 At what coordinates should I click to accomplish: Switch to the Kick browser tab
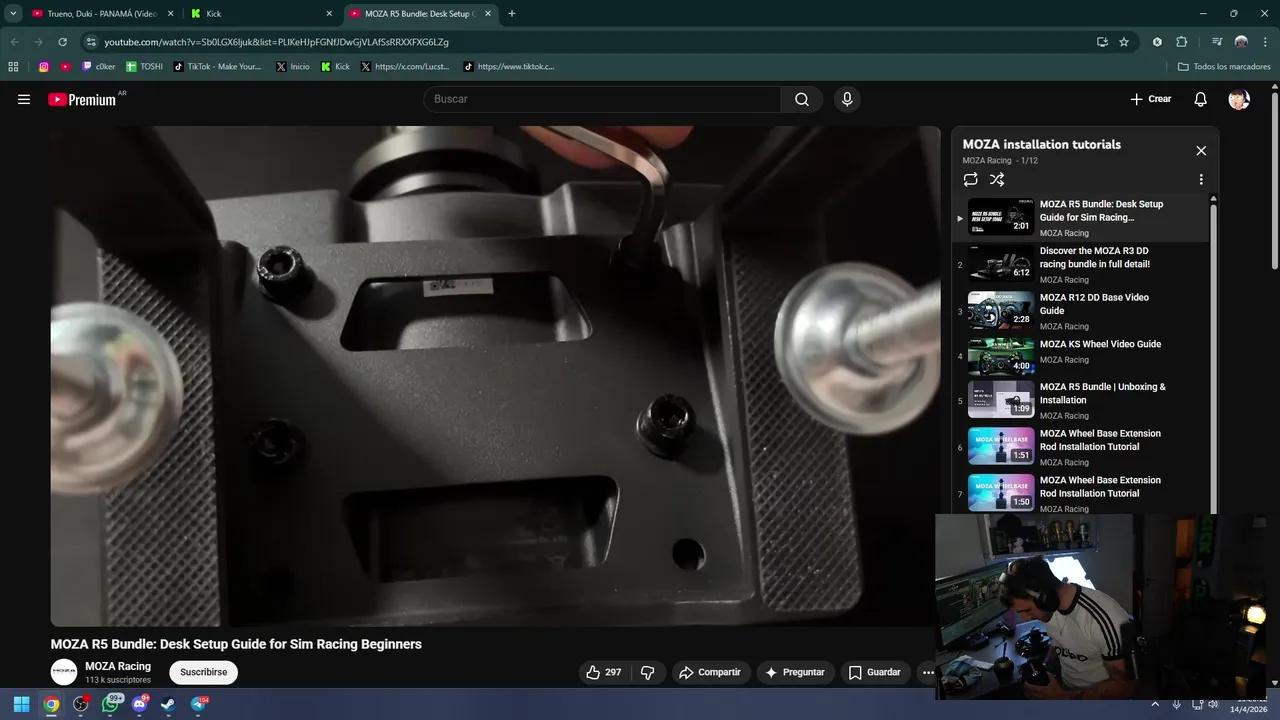pos(255,14)
